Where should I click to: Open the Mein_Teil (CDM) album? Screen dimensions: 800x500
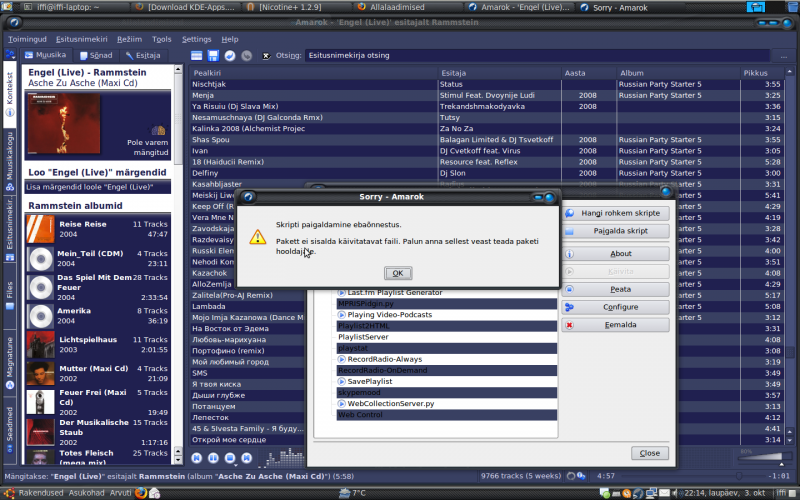[x=97, y=258]
